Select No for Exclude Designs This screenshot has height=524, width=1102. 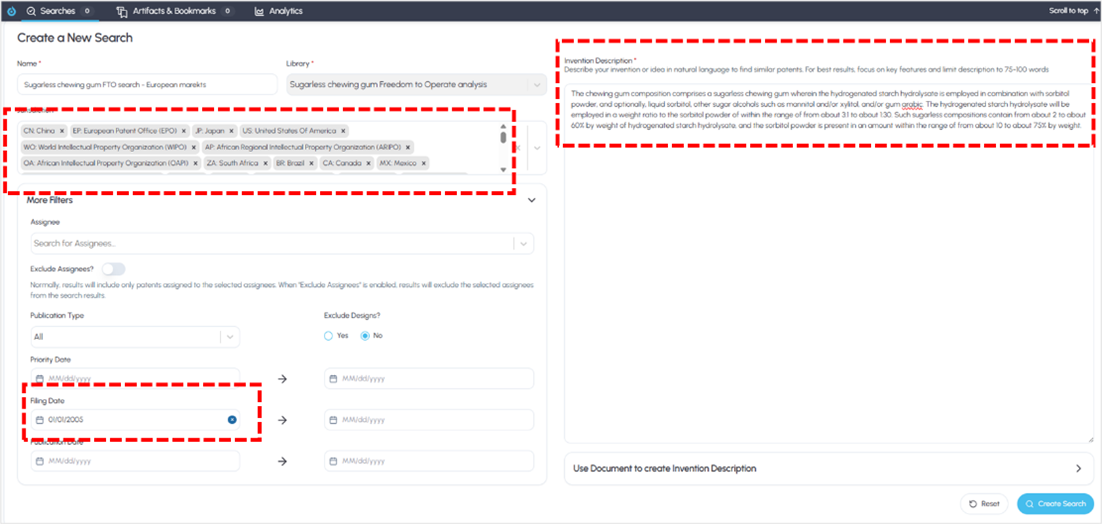pos(365,336)
